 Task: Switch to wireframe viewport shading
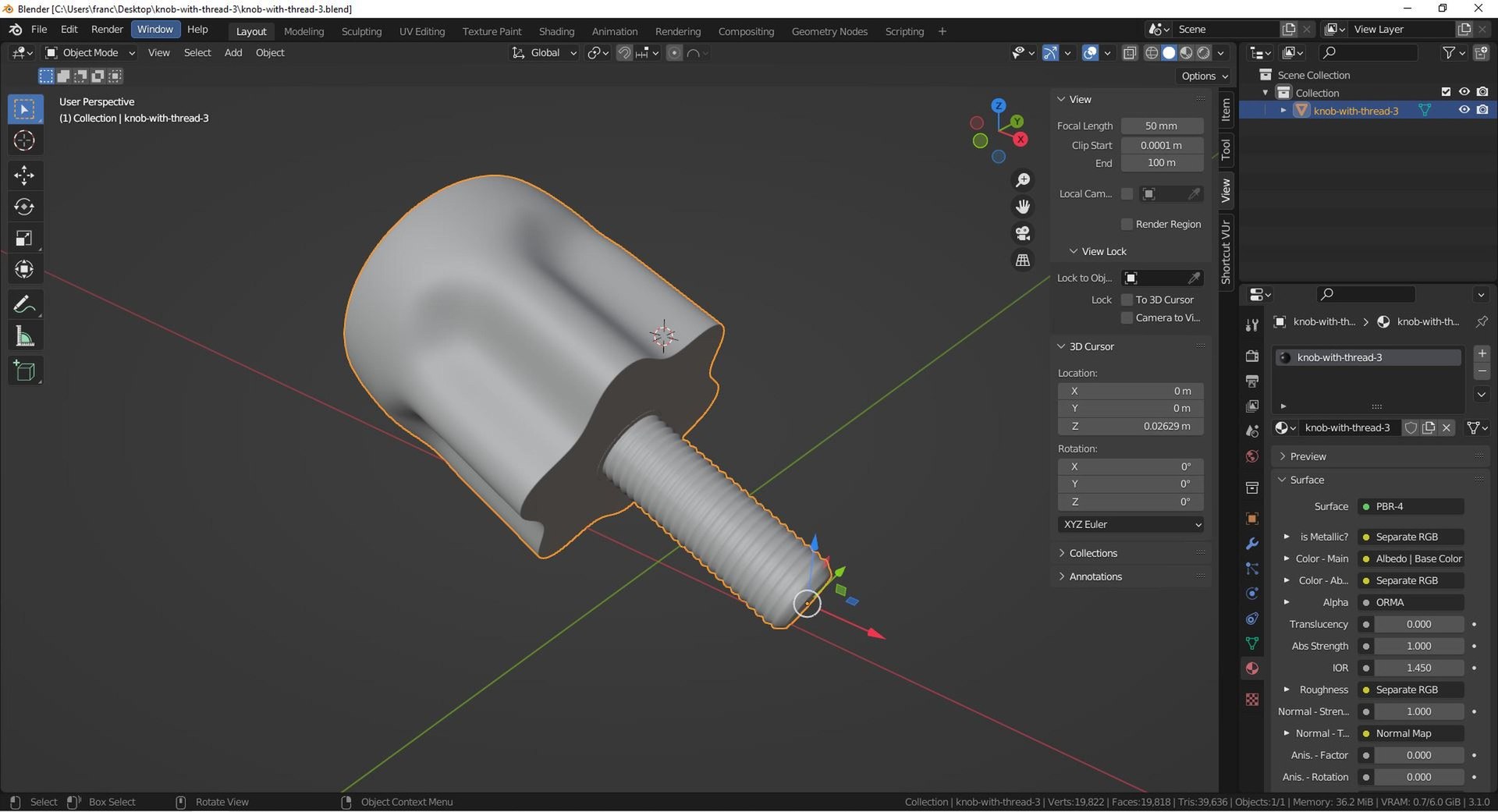(x=1152, y=53)
